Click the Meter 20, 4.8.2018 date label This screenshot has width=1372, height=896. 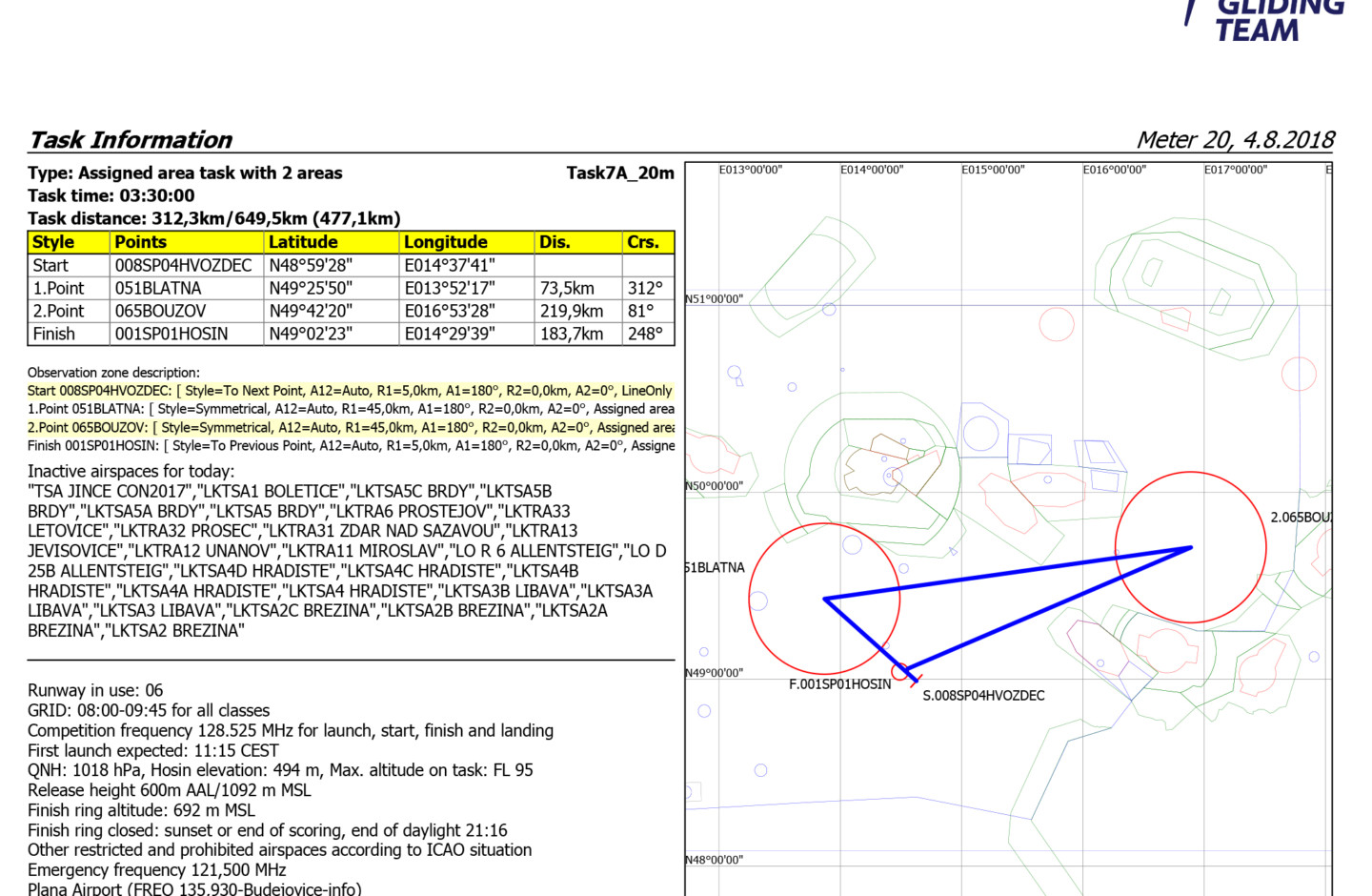click(x=1235, y=140)
